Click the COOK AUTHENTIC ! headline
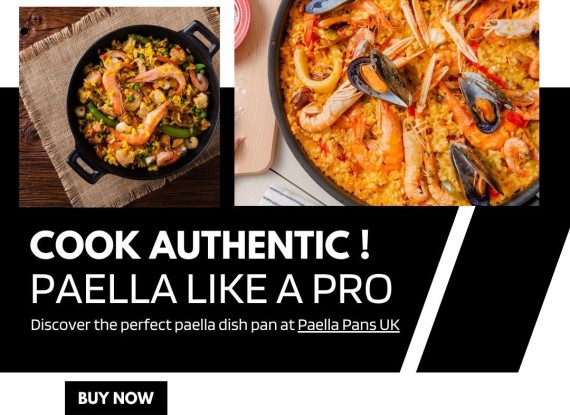 coord(200,244)
